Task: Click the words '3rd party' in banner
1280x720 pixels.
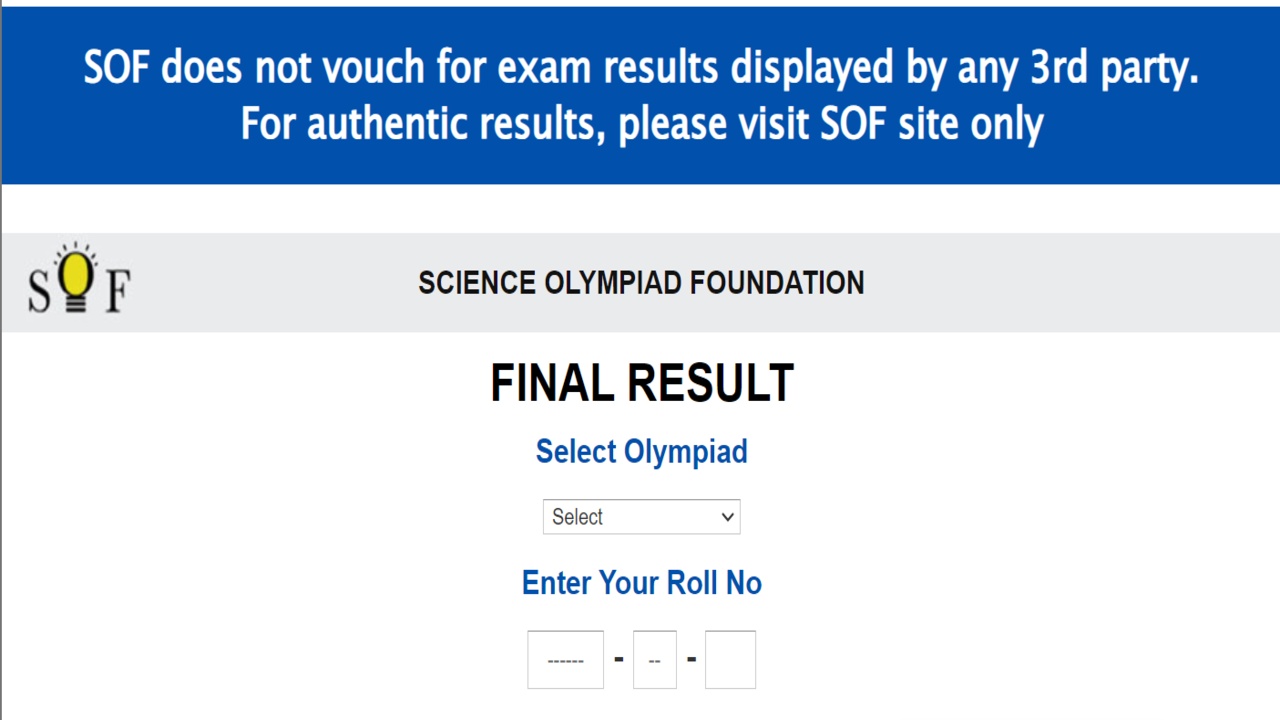Action: click(1114, 68)
